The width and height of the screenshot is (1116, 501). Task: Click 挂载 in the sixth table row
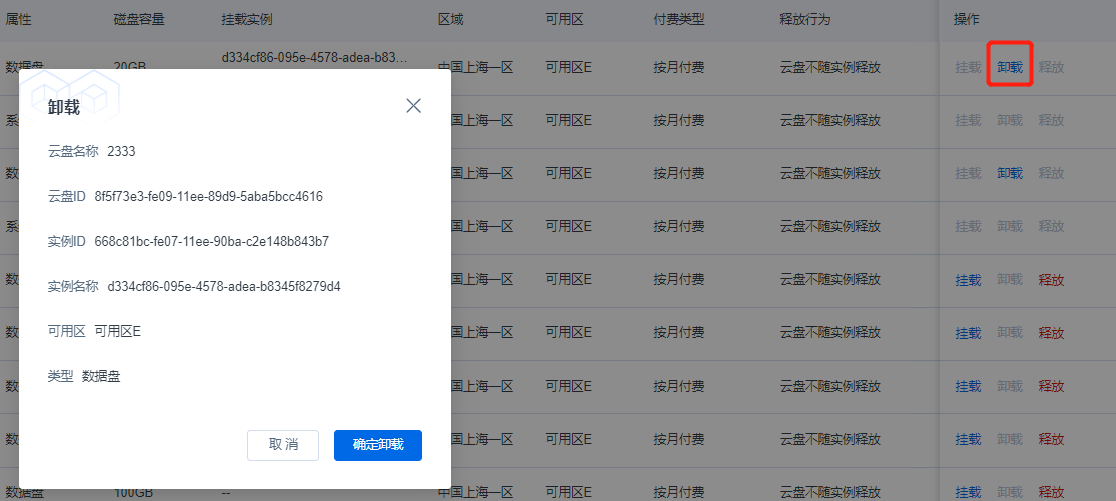tap(968, 333)
